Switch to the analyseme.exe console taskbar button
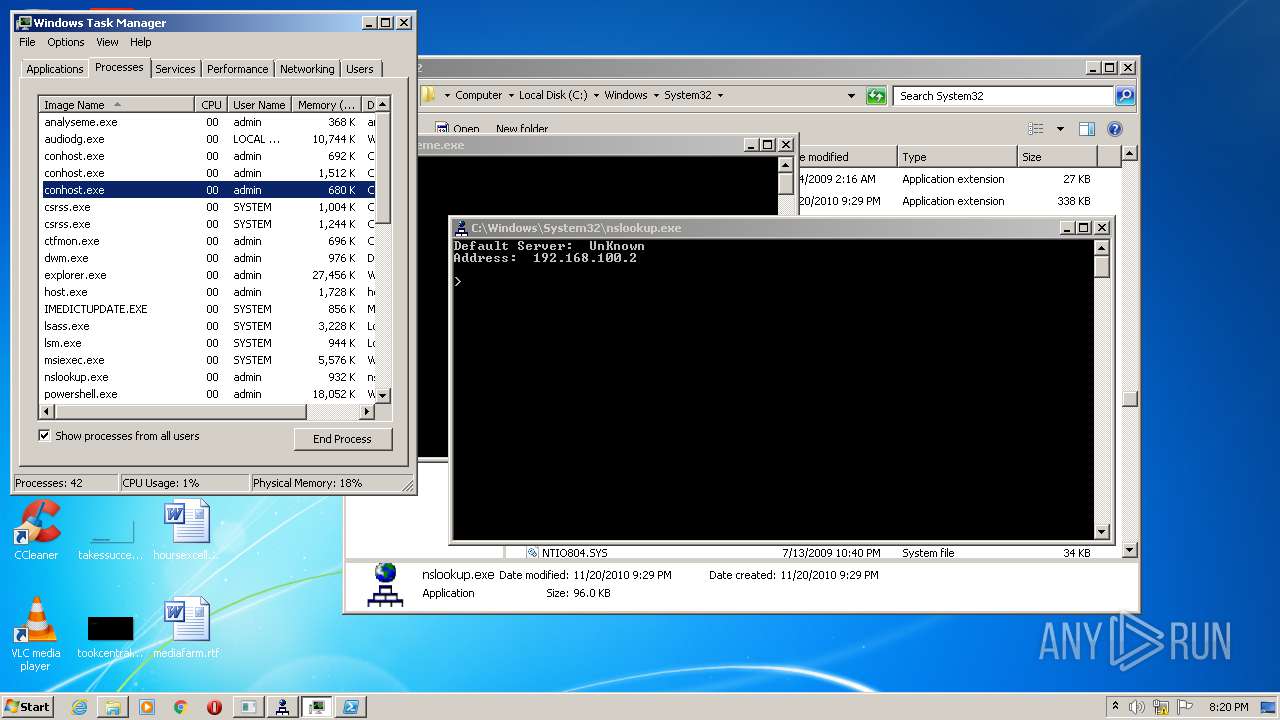This screenshot has width=1280, height=720. pyautogui.click(x=248, y=706)
